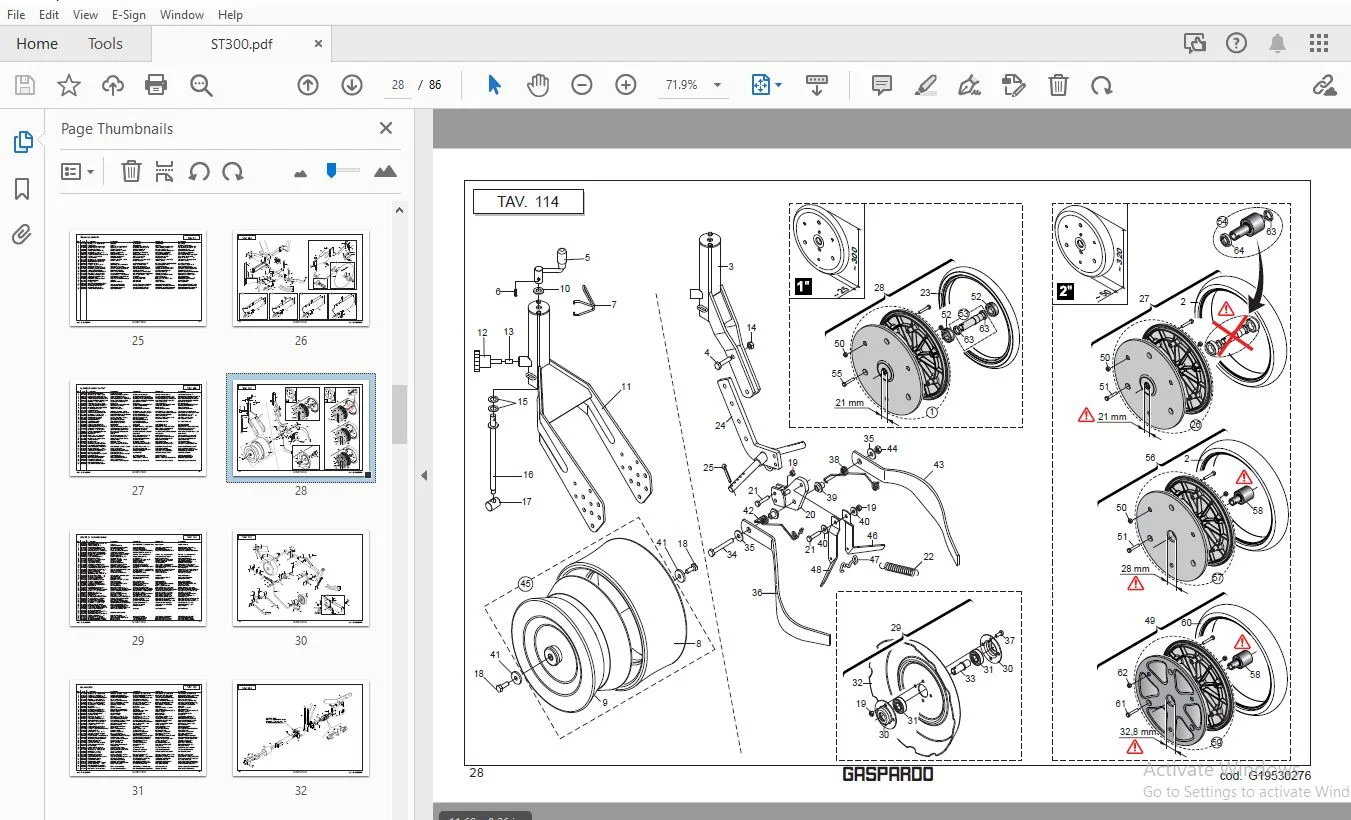This screenshot has height=820, width=1351.
Task: Open the Edit menu
Action: point(49,14)
